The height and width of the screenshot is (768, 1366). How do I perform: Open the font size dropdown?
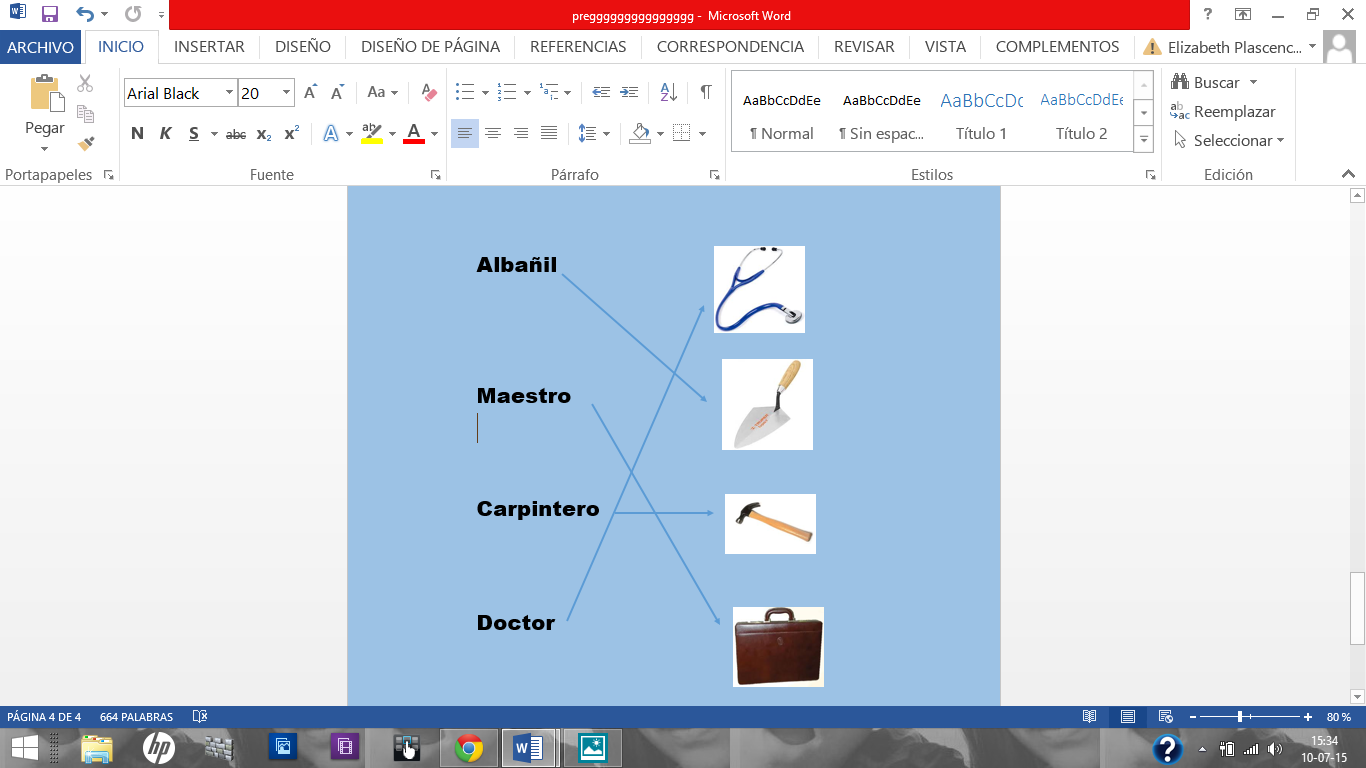(287, 93)
